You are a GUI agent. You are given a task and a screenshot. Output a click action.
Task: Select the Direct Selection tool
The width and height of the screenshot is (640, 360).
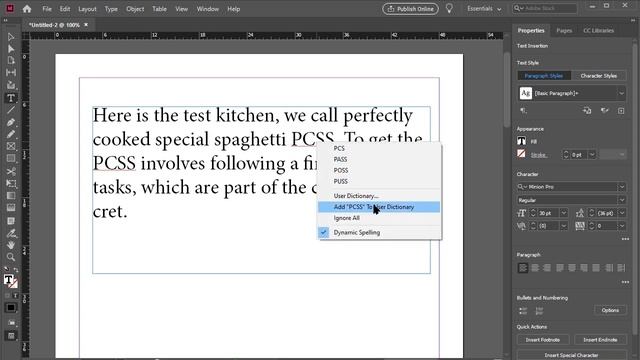coord(11,49)
